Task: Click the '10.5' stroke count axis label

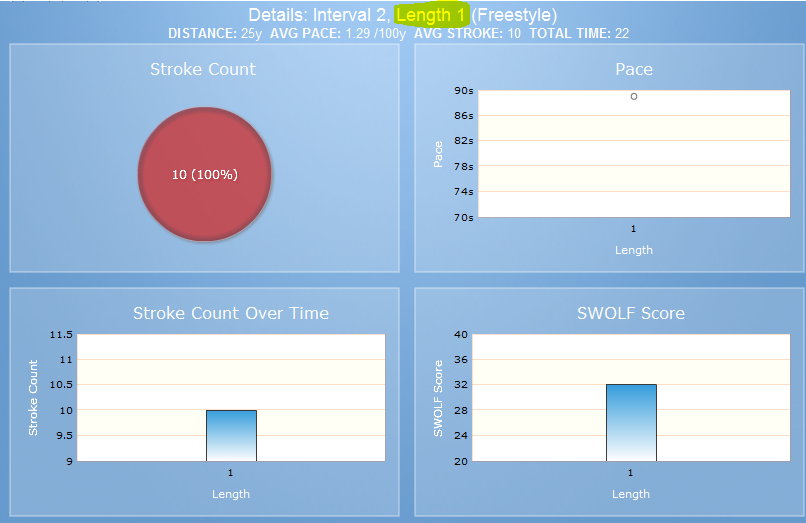Action: point(61,385)
